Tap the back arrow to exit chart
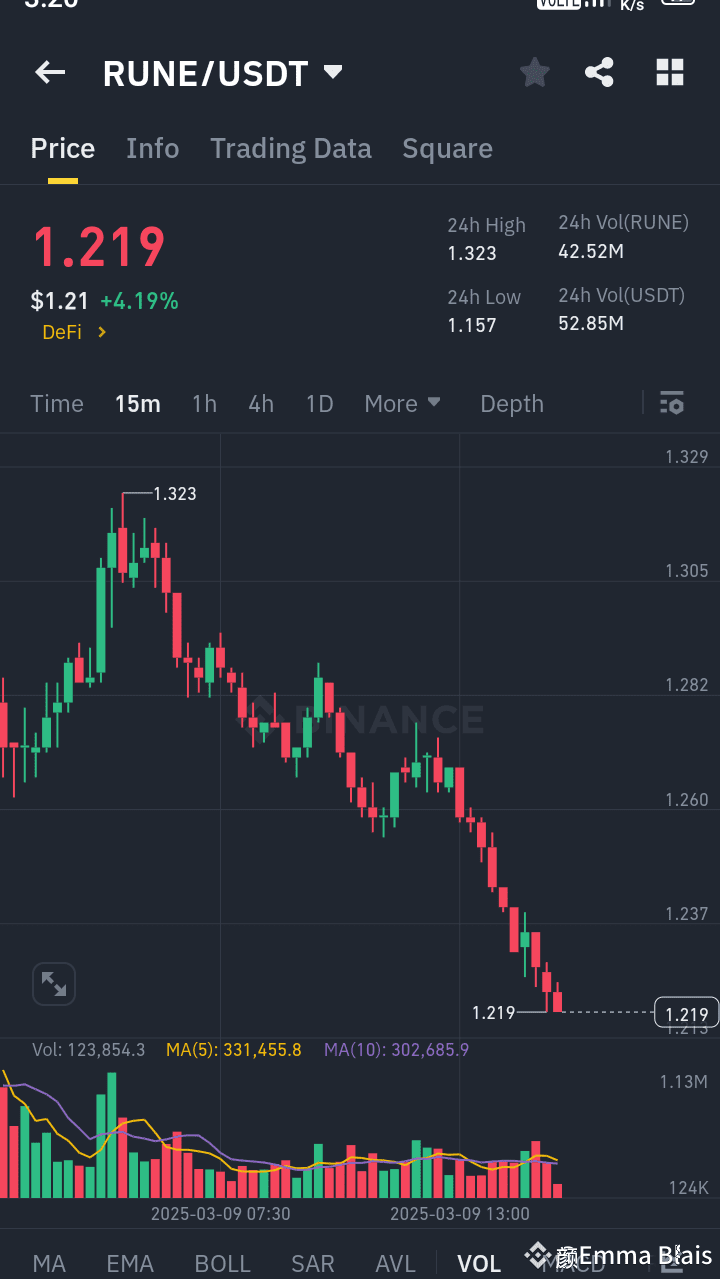The width and height of the screenshot is (720, 1279). (x=50, y=72)
